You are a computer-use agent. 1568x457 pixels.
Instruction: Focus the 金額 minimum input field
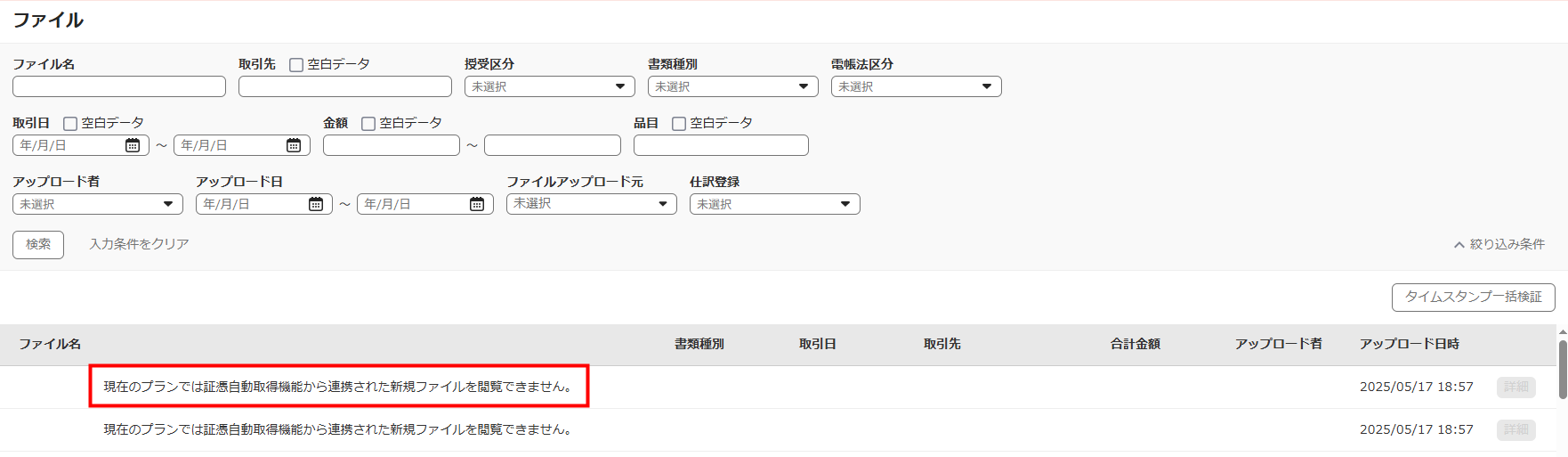click(x=392, y=145)
